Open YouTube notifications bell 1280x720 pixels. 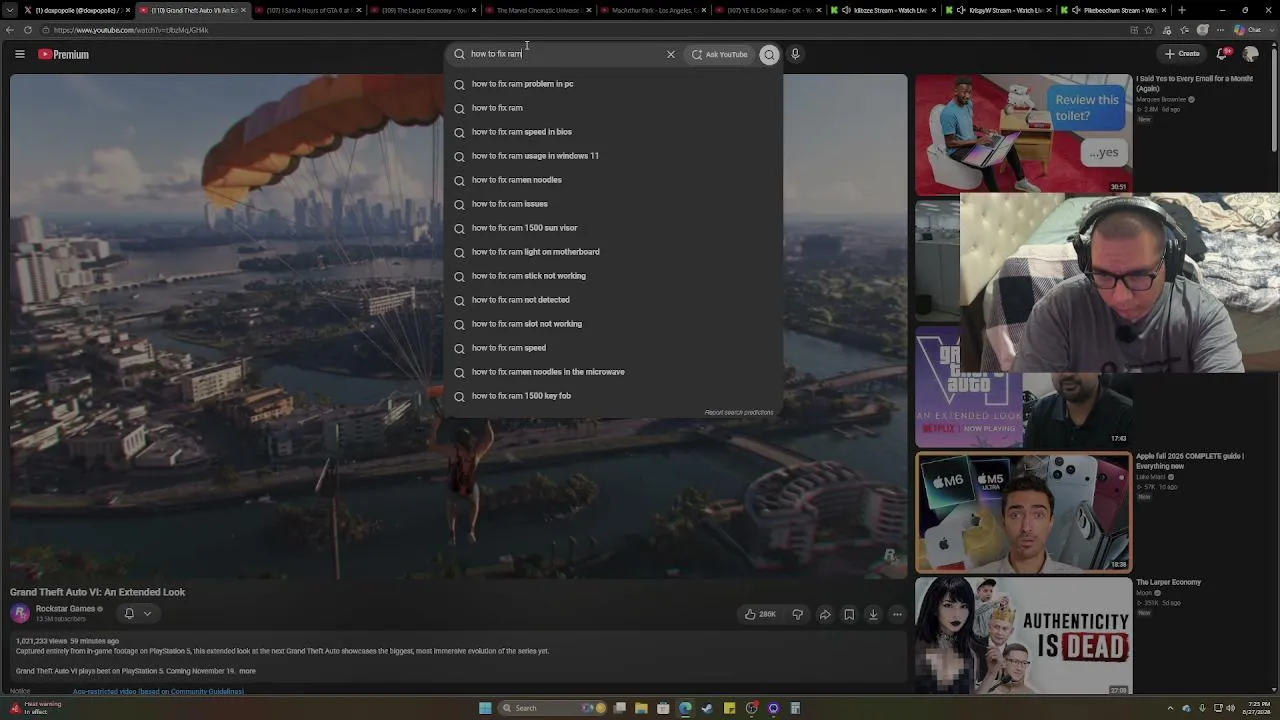(1222, 54)
